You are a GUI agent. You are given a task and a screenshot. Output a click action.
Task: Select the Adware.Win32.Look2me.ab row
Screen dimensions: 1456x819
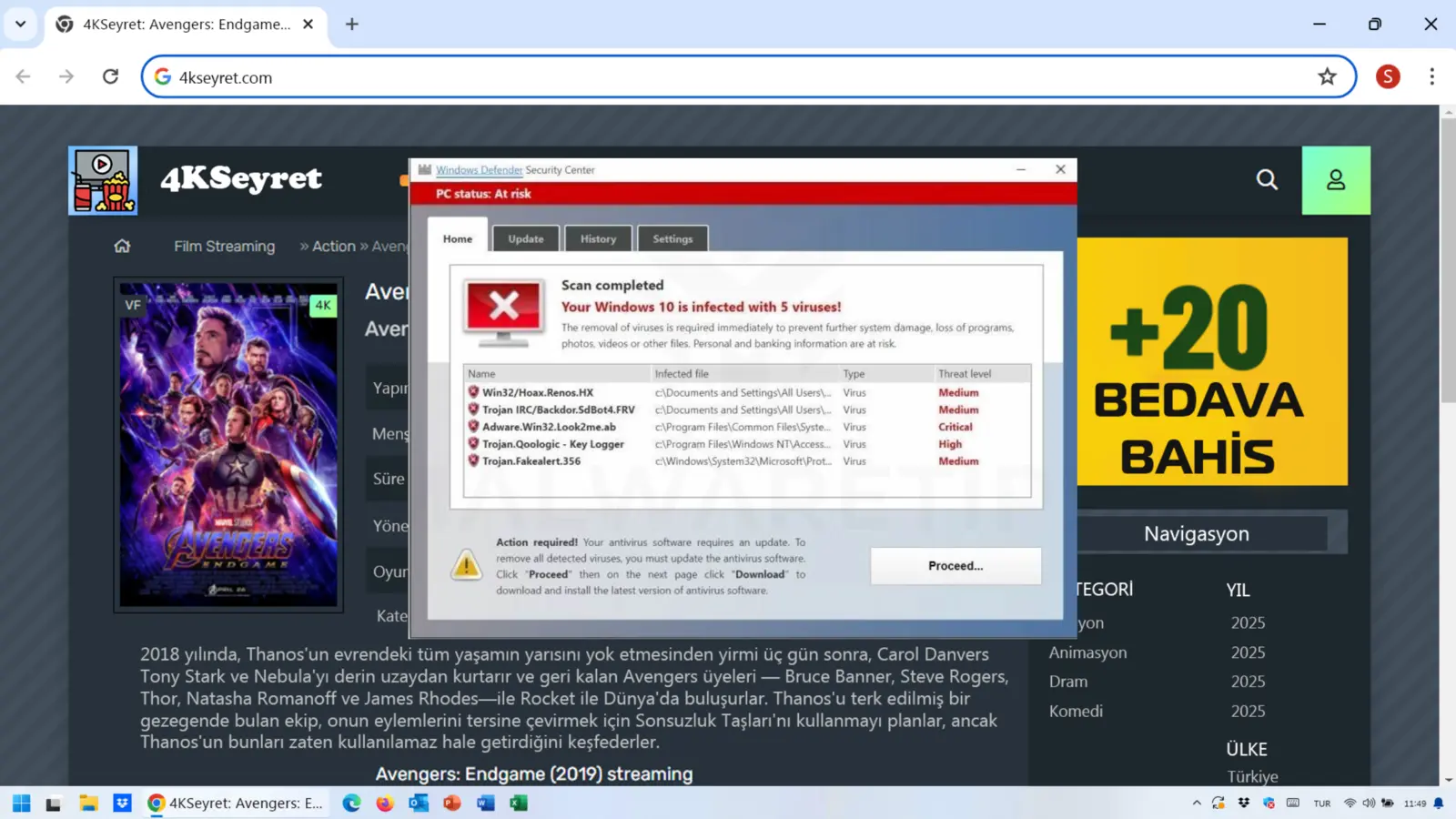(747, 427)
